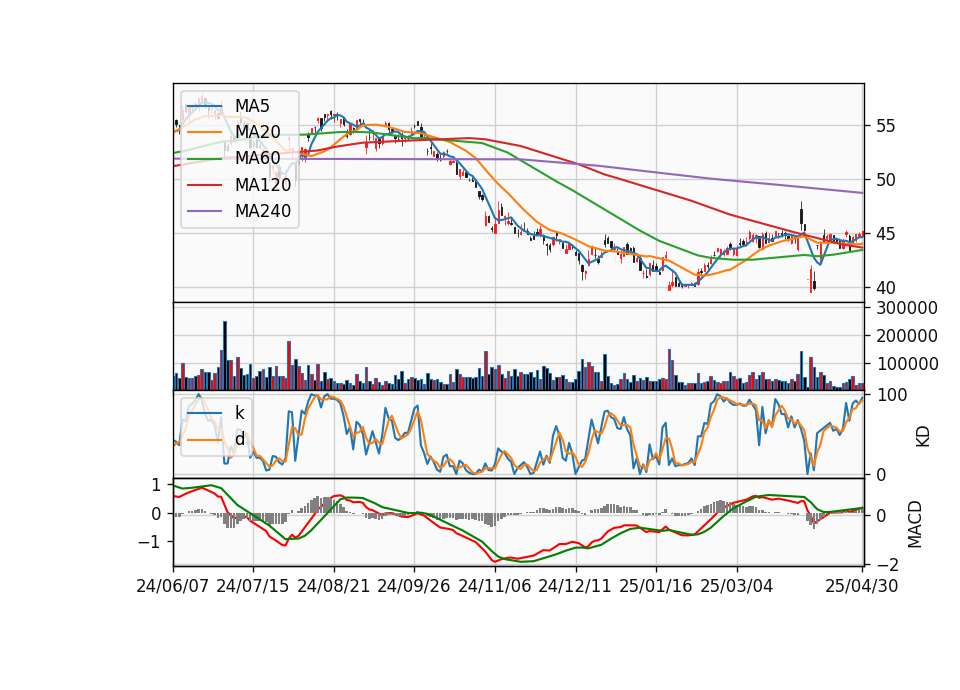Click the orange MA20 legend line sample
Viewport: 960px width, 690px height.
tap(204, 132)
